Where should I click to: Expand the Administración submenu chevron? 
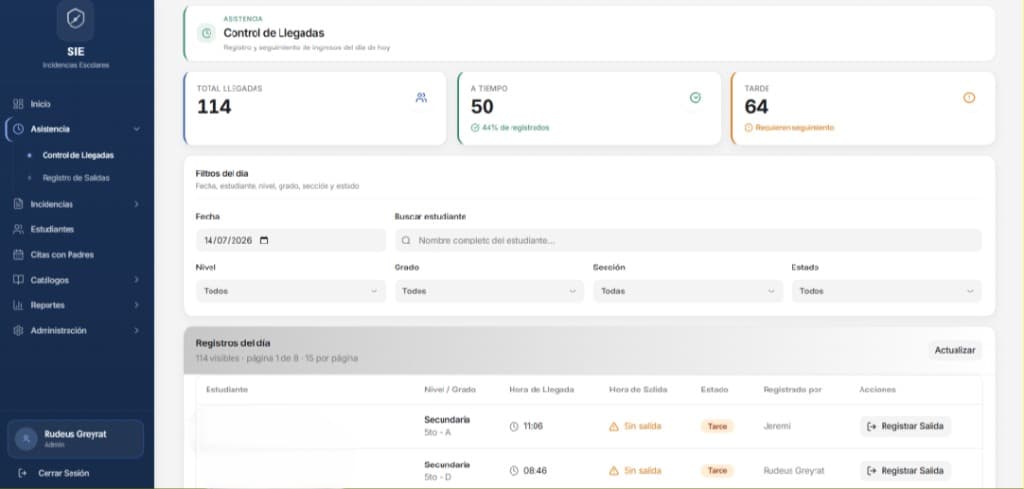[136, 330]
